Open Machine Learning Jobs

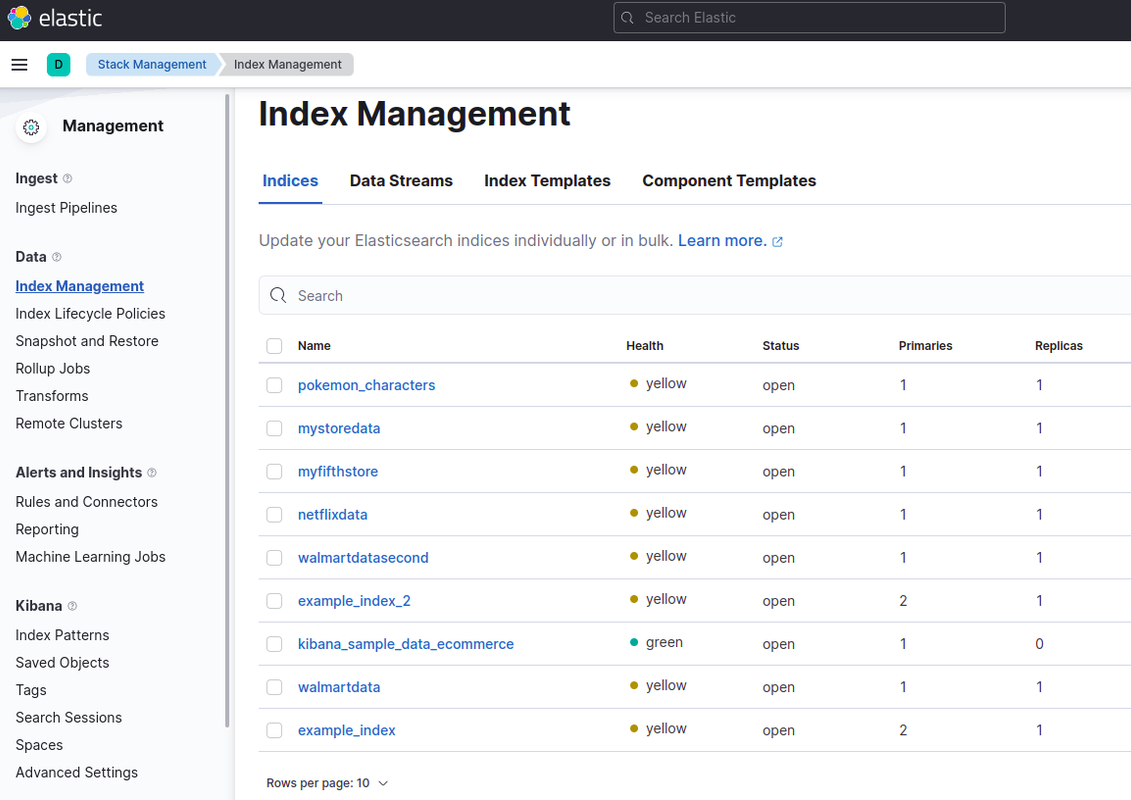point(90,557)
